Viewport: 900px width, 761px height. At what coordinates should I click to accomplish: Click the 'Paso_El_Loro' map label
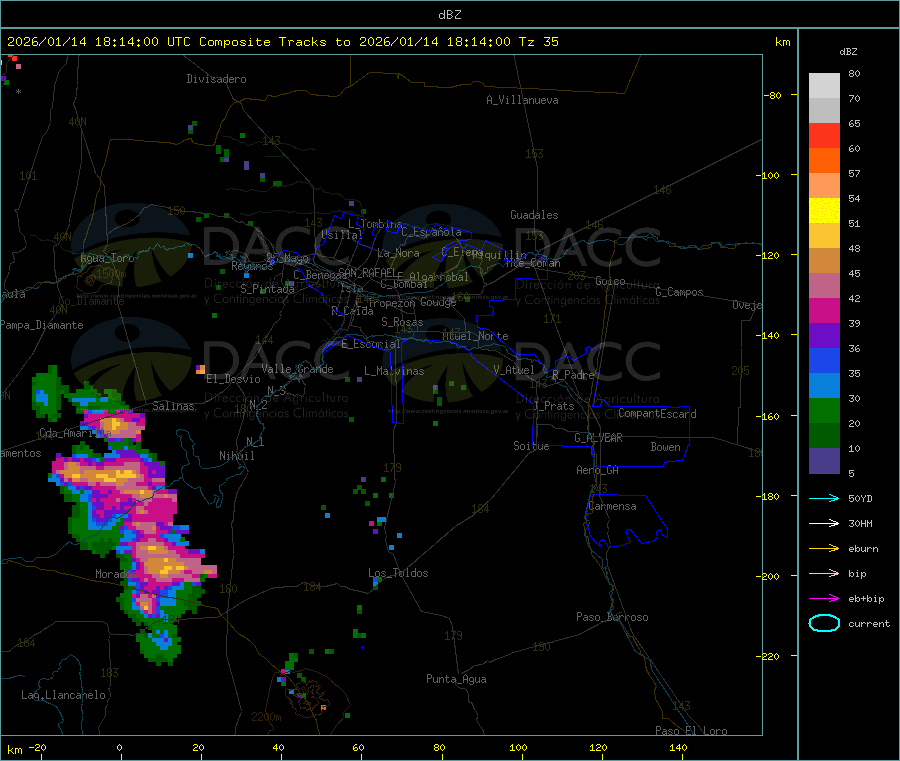point(691,731)
